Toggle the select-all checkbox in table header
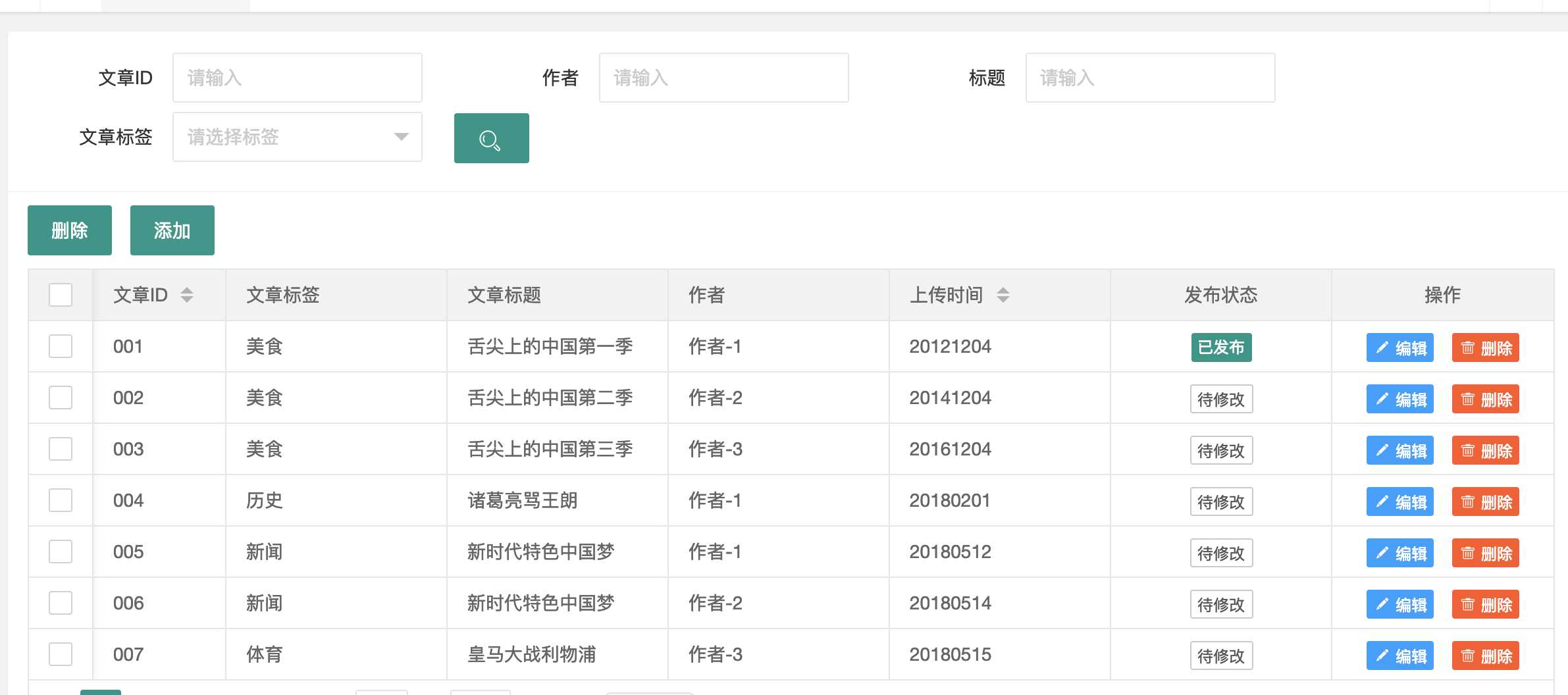 point(61,295)
